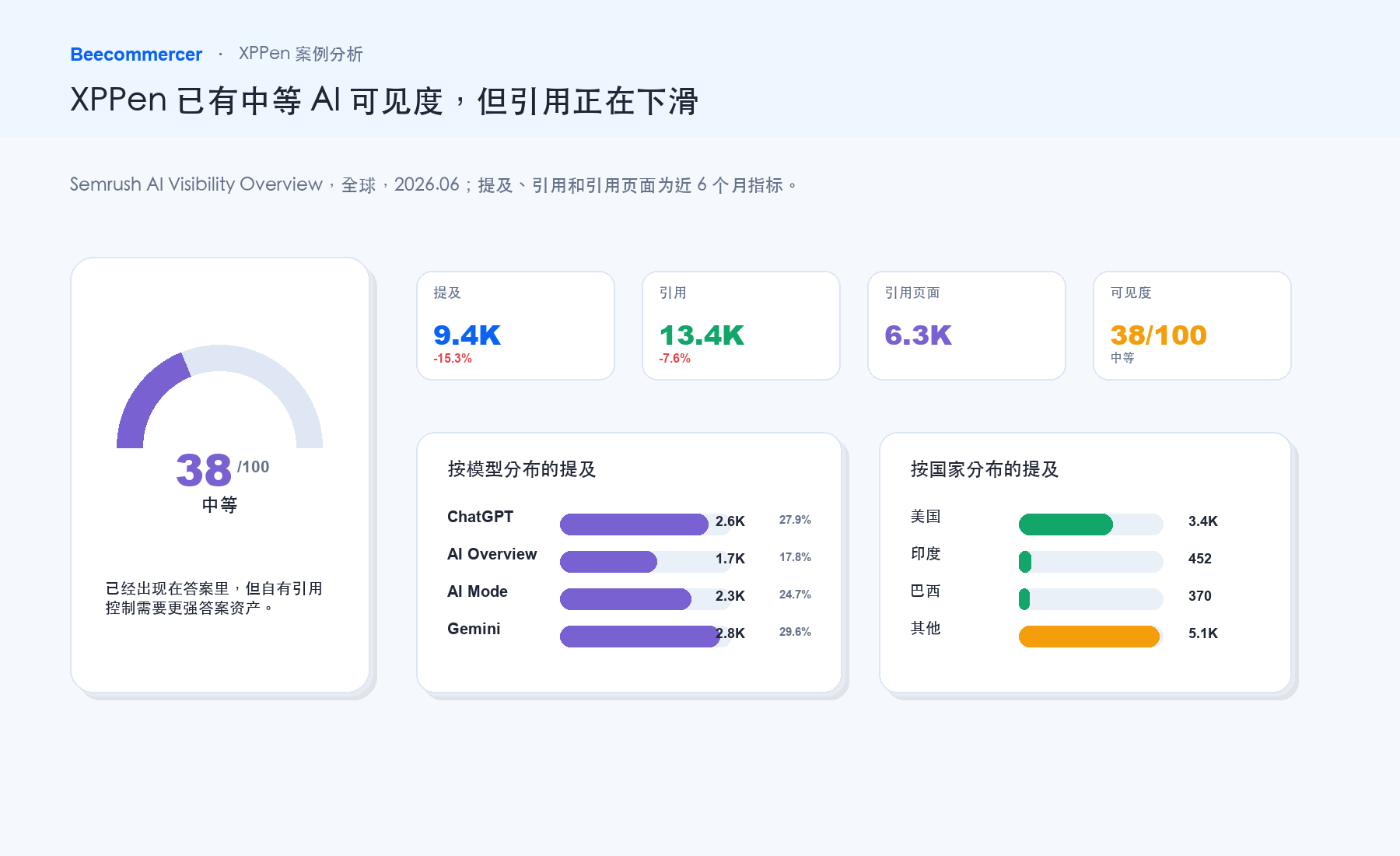Click the XPPen 案例分析 breadcrumb text

click(x=300, y=54)
